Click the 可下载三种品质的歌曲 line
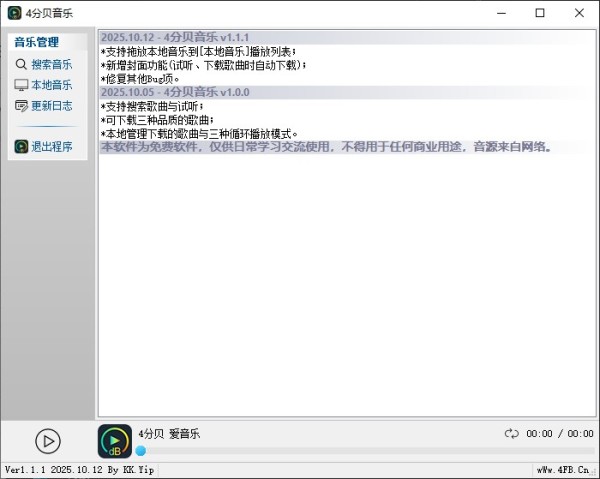Screen dimensions: 600x479 (x=157, y=120)
